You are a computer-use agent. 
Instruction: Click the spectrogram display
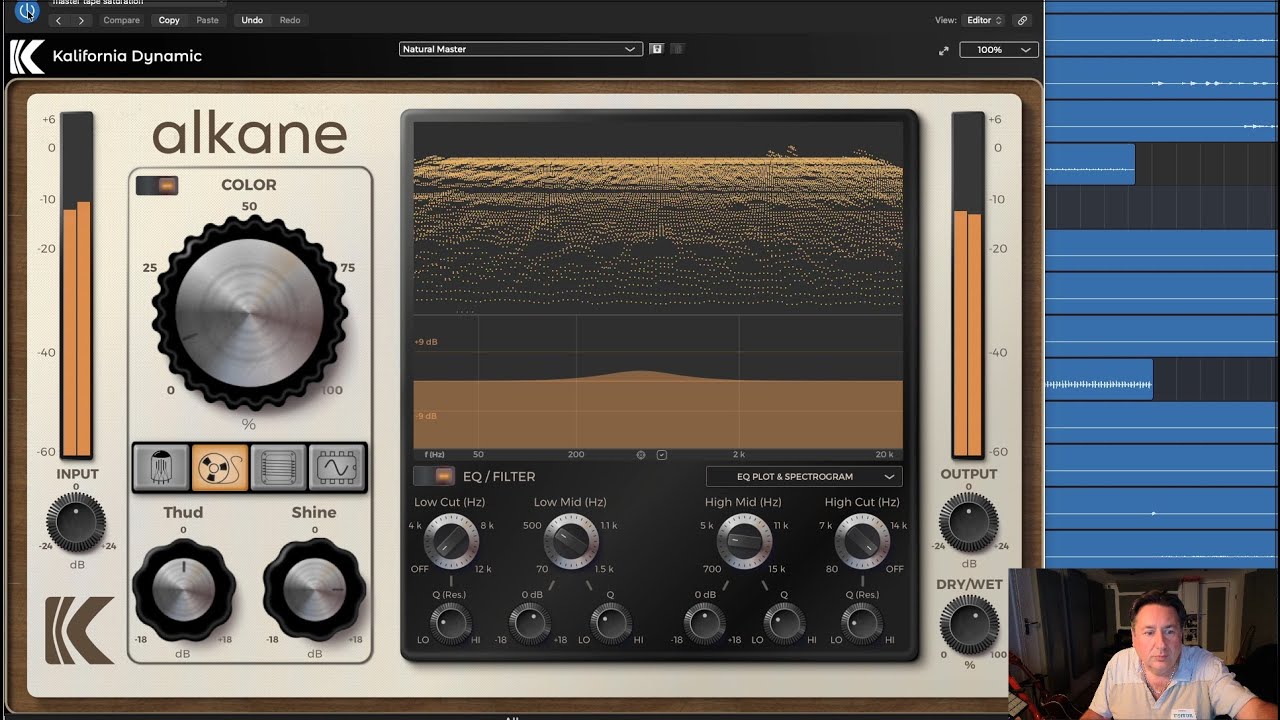(x=658, y=219)
